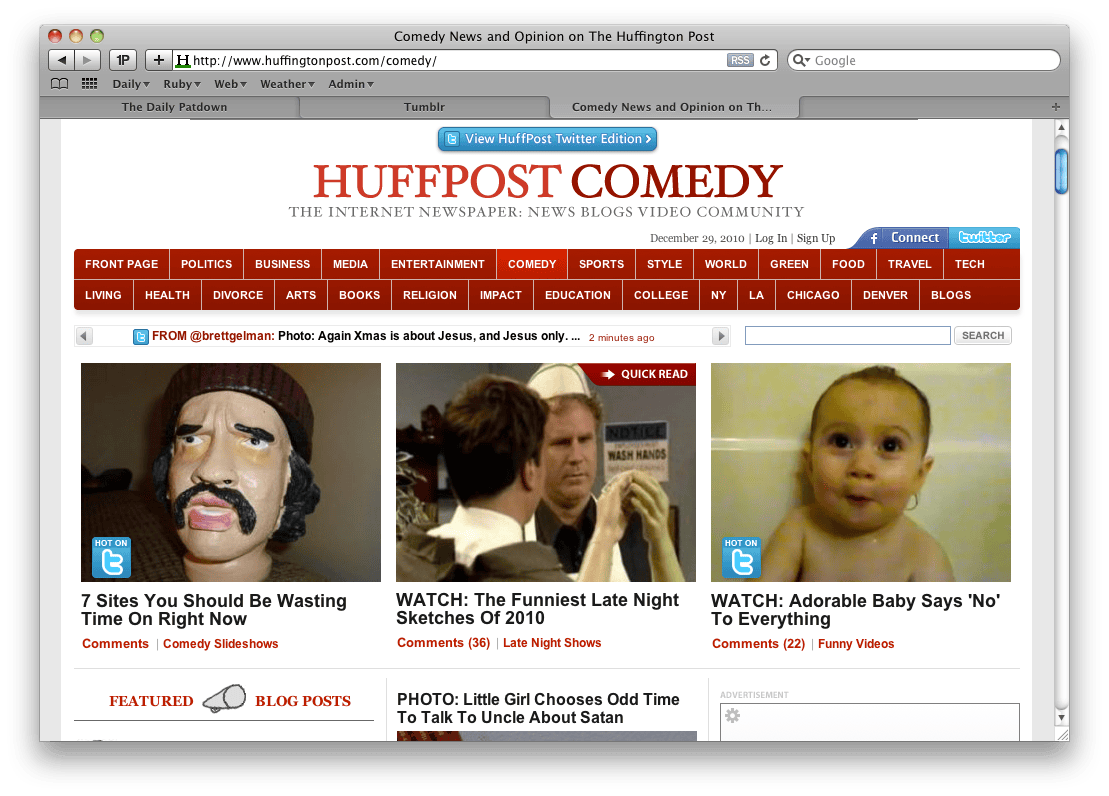
Task: Switch to The Daily Patdown tab
Action: pyautogui.click(x=174, y=107)
